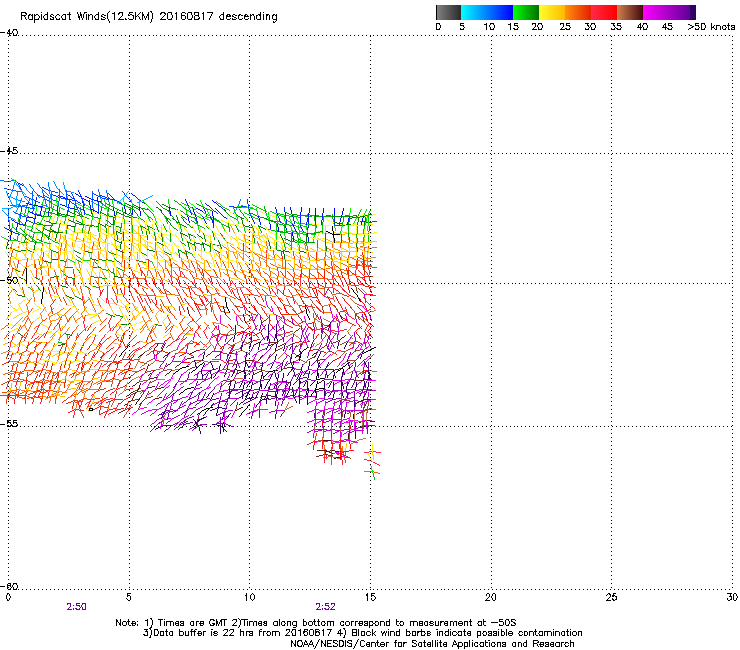
Task: Click the brown 35-40 knots legend swatch
Action: pyautogui.click(x=630, y=12)
